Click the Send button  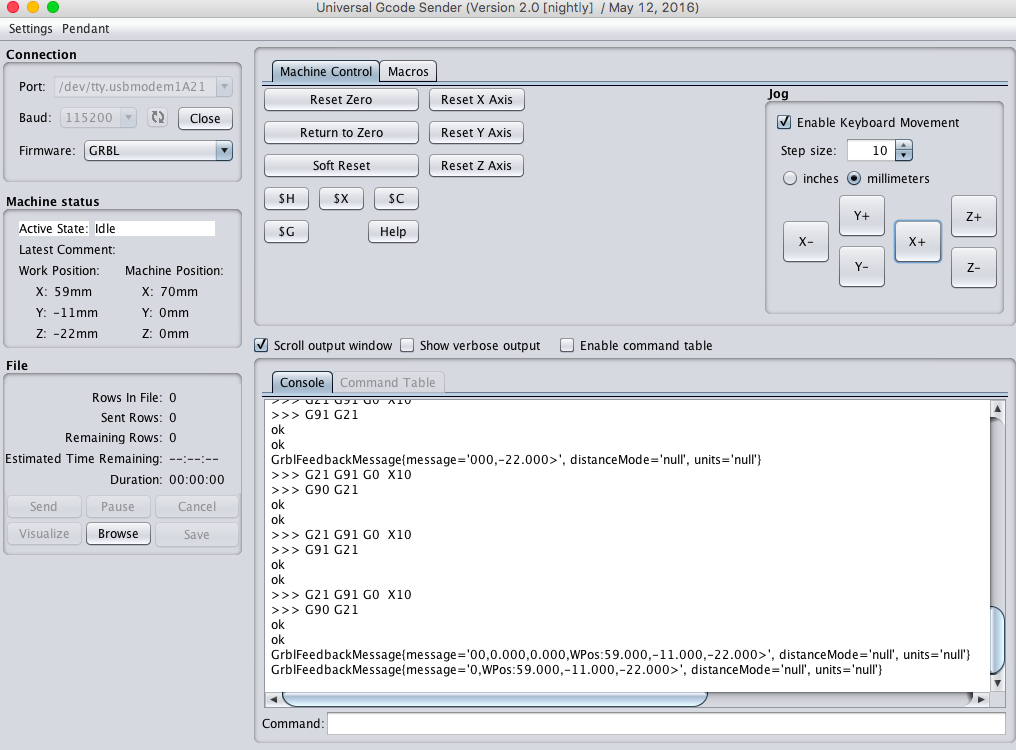(x=43, y=506)
